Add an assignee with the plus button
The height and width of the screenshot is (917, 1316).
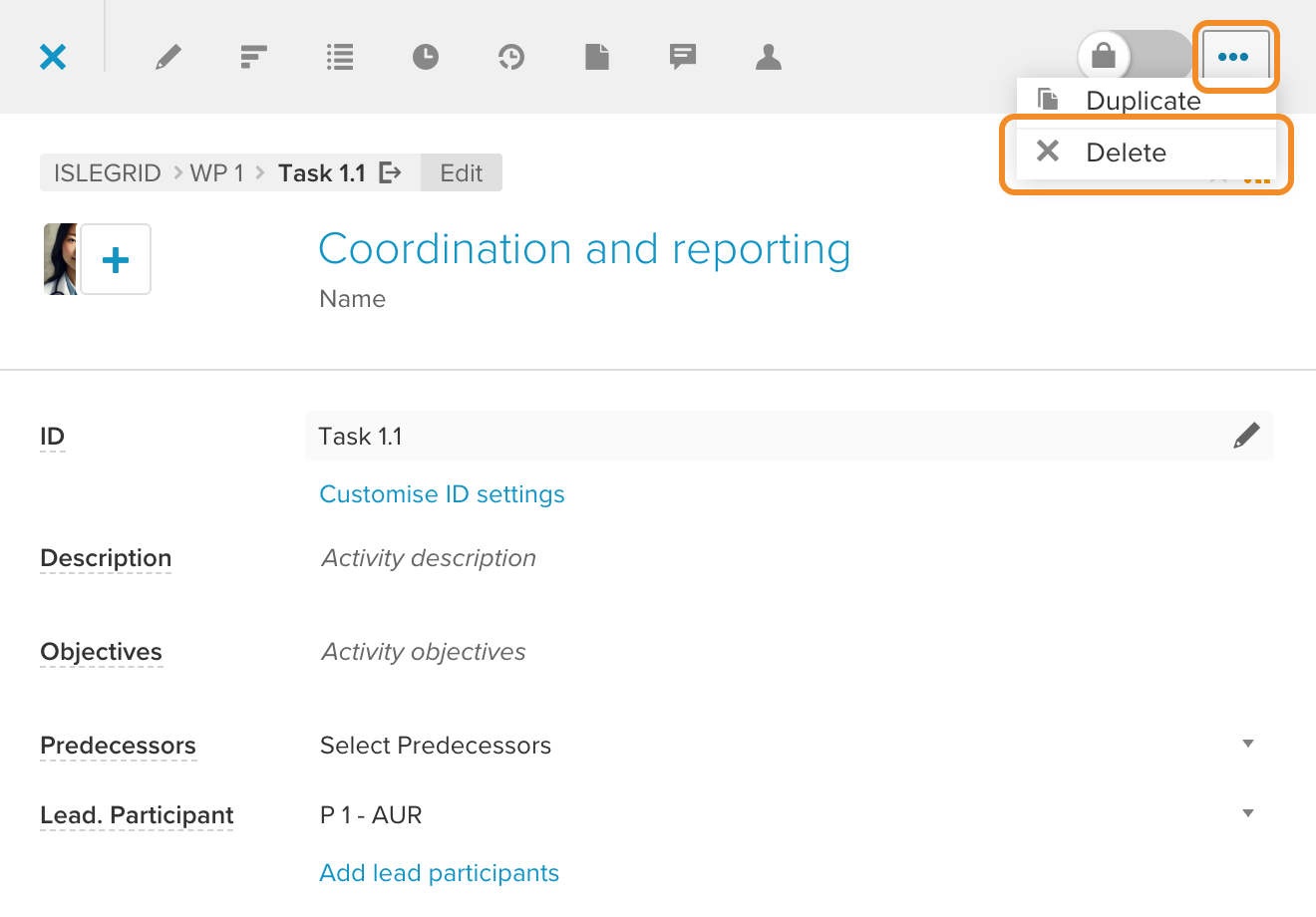pos(116,259)
